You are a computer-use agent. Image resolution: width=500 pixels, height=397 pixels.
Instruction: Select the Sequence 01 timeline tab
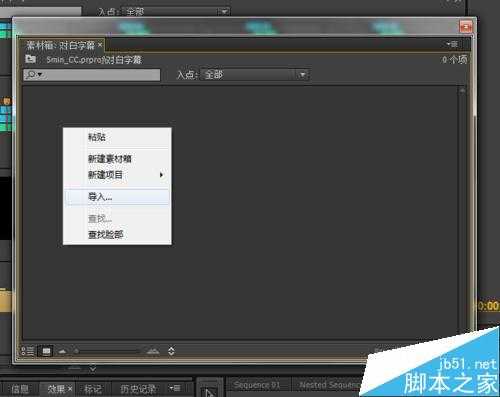[x=257, y=385]
